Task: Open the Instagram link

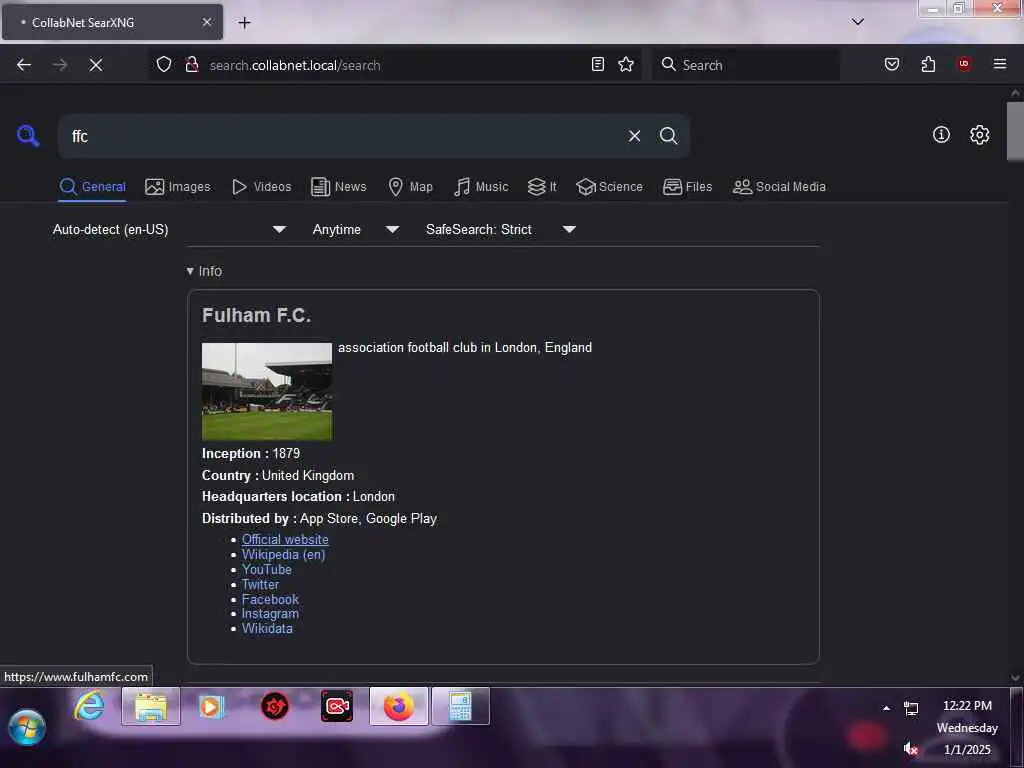Action: (x=270, y=614)
